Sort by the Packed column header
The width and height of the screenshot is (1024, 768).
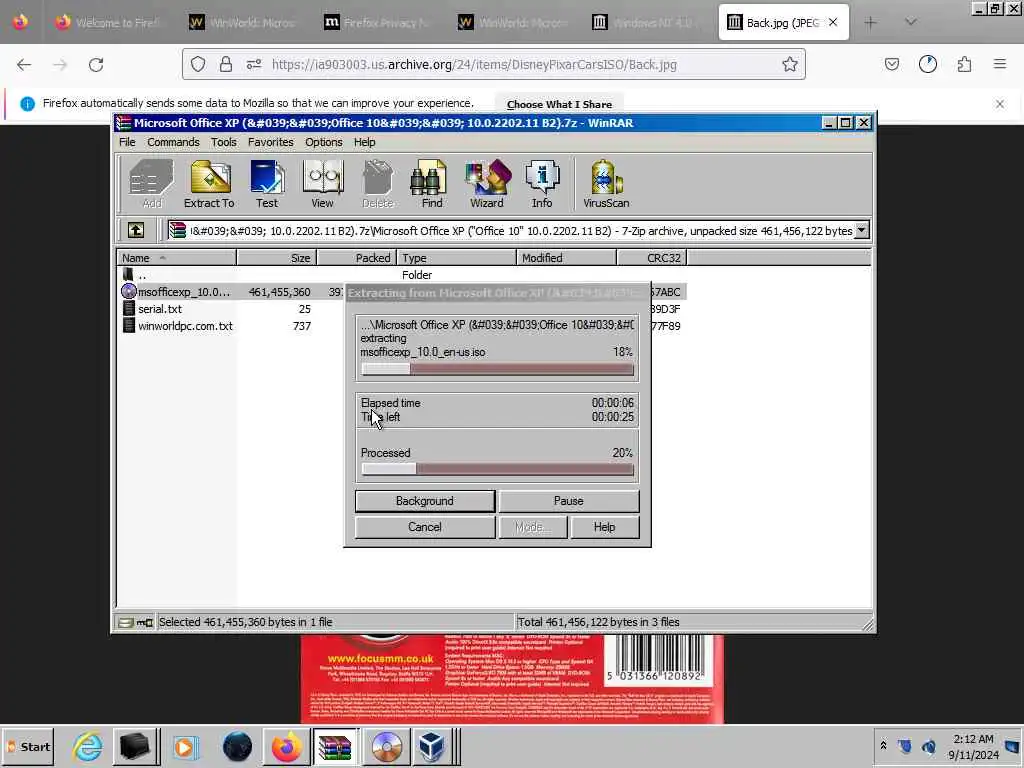[x=357, y=258]
